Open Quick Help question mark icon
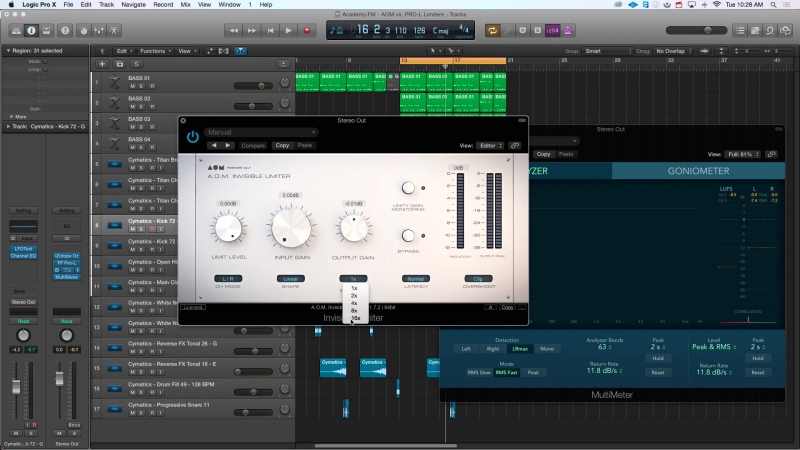Image resolution: width=800 pixels, height=450 pixels. (x=65, y=31)
